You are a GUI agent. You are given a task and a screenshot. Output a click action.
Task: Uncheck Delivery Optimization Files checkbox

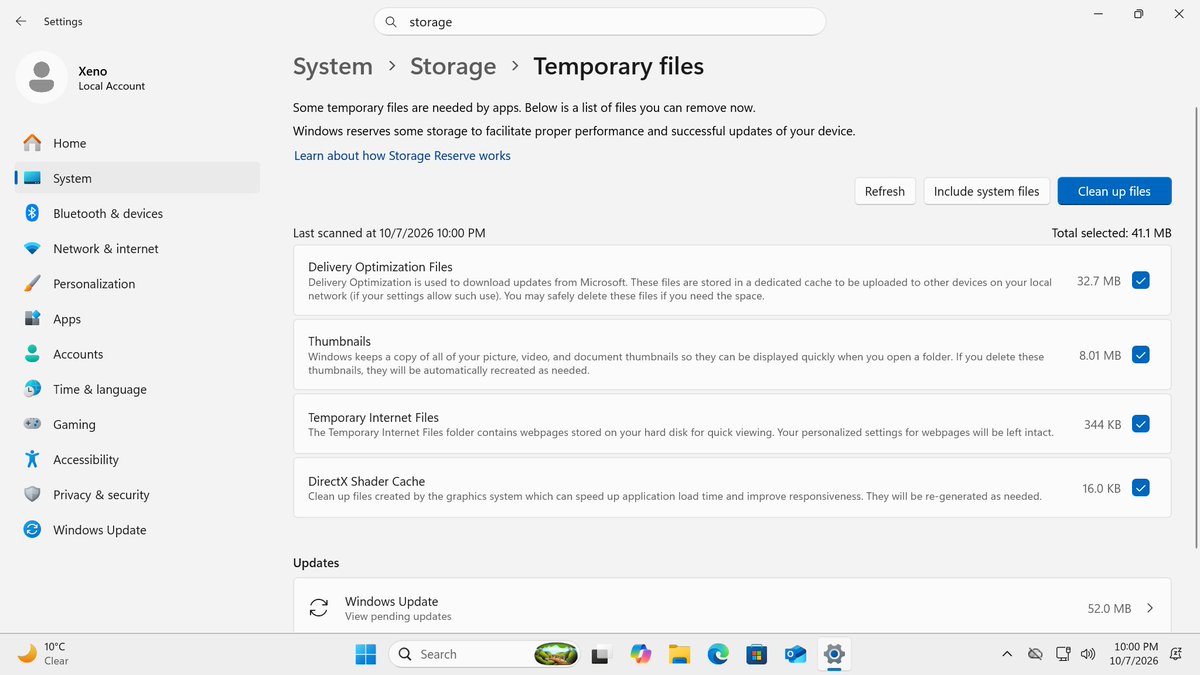(1141, 281)
